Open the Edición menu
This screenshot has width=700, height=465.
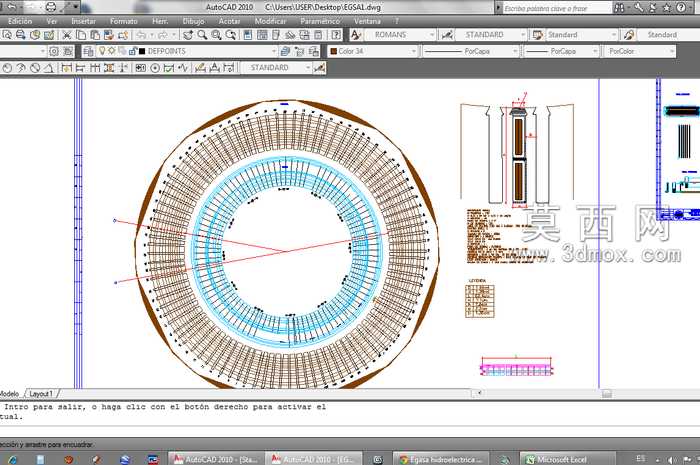[20, 21]
